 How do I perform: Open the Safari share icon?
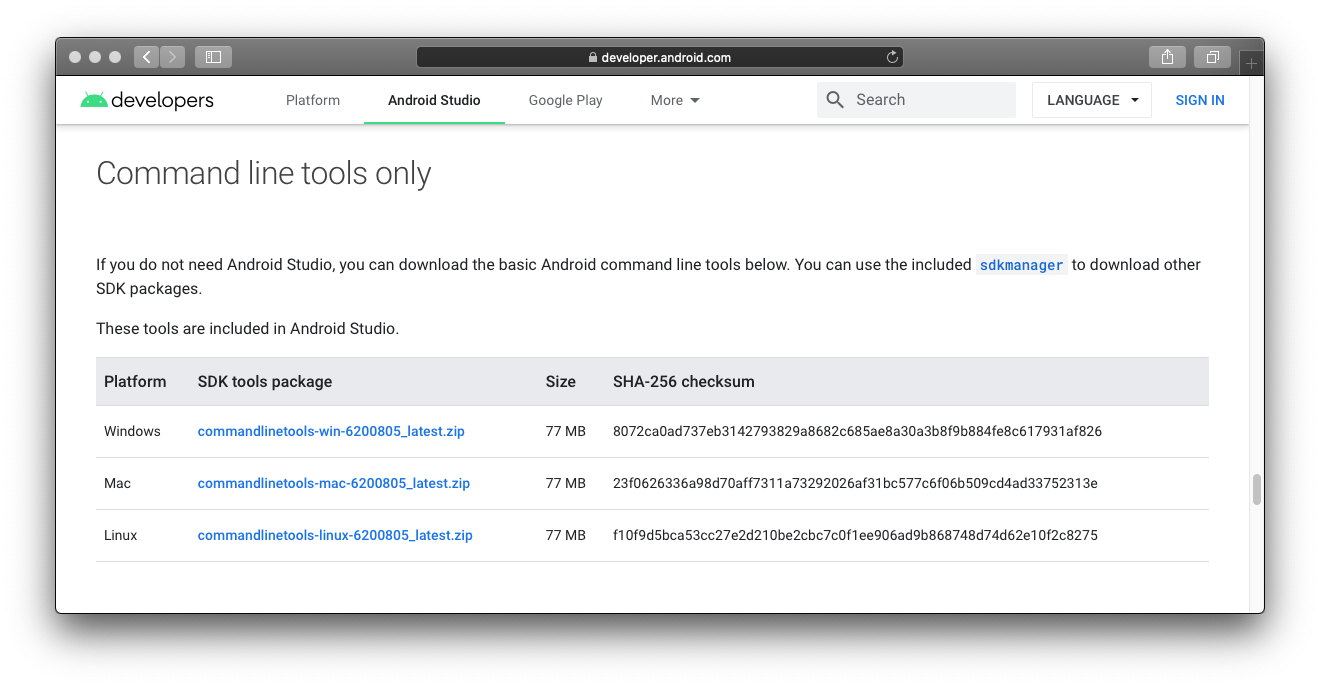click(1167, 57)
